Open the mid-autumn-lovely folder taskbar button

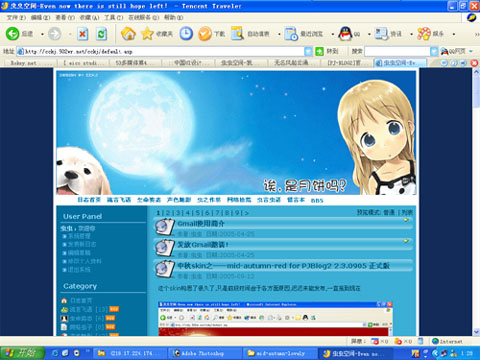click(x=279, y=353)
